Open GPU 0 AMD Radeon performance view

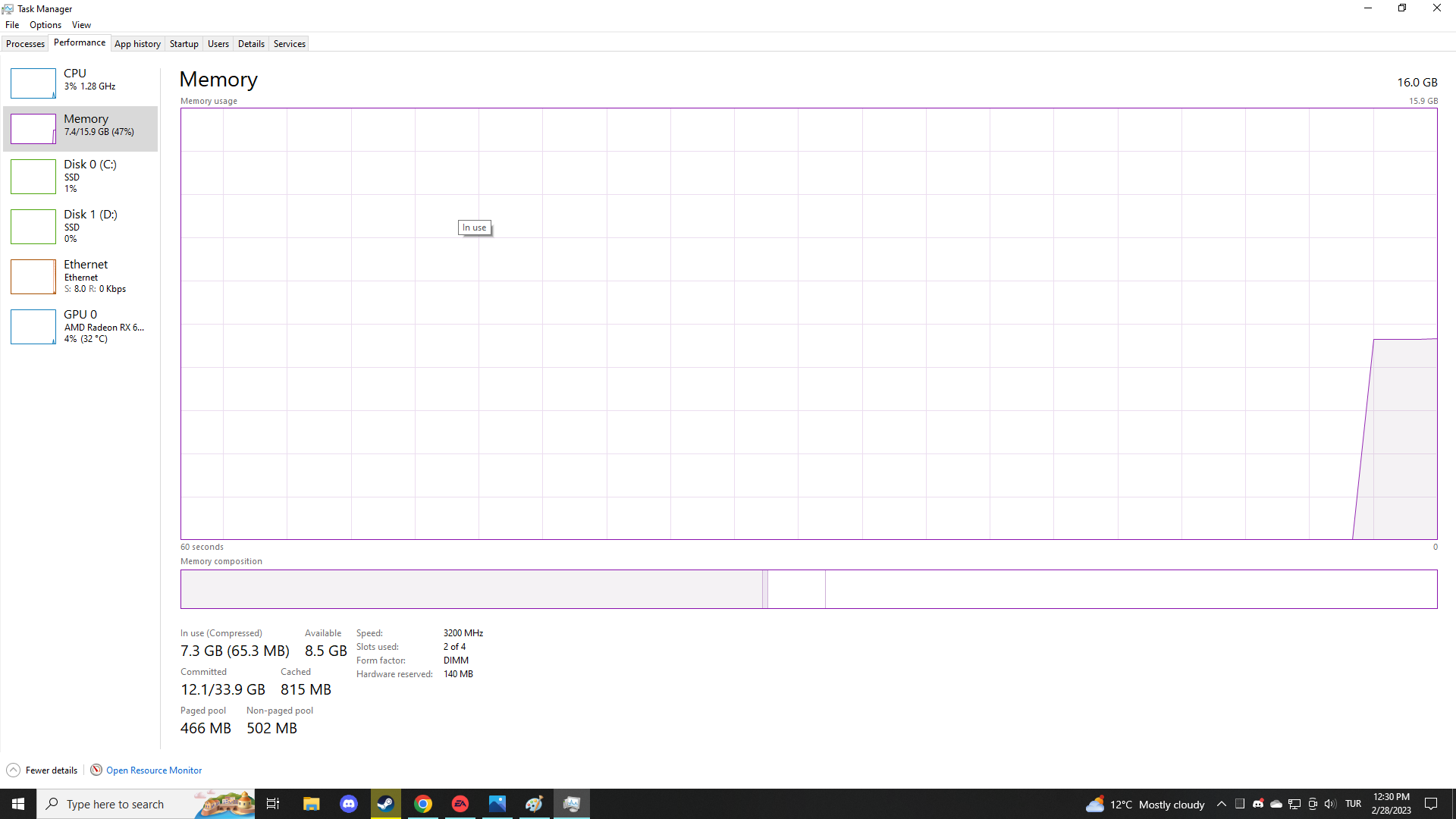tap(85, 325)
